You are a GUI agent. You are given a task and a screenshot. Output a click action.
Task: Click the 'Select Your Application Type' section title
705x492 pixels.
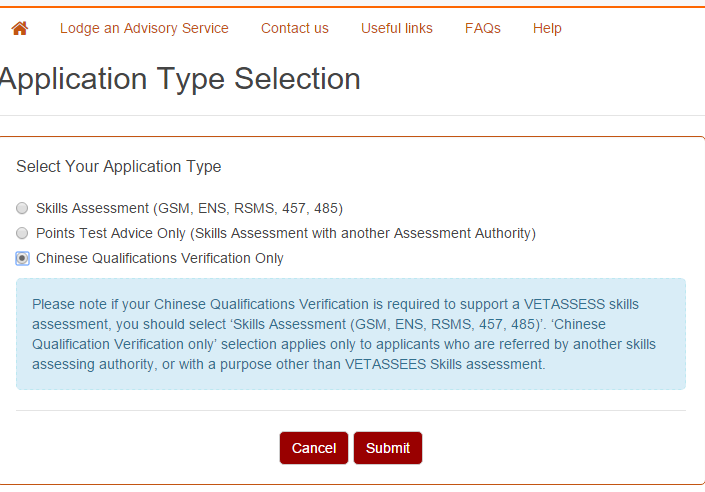pyautogui.click(x=119, y=166)
